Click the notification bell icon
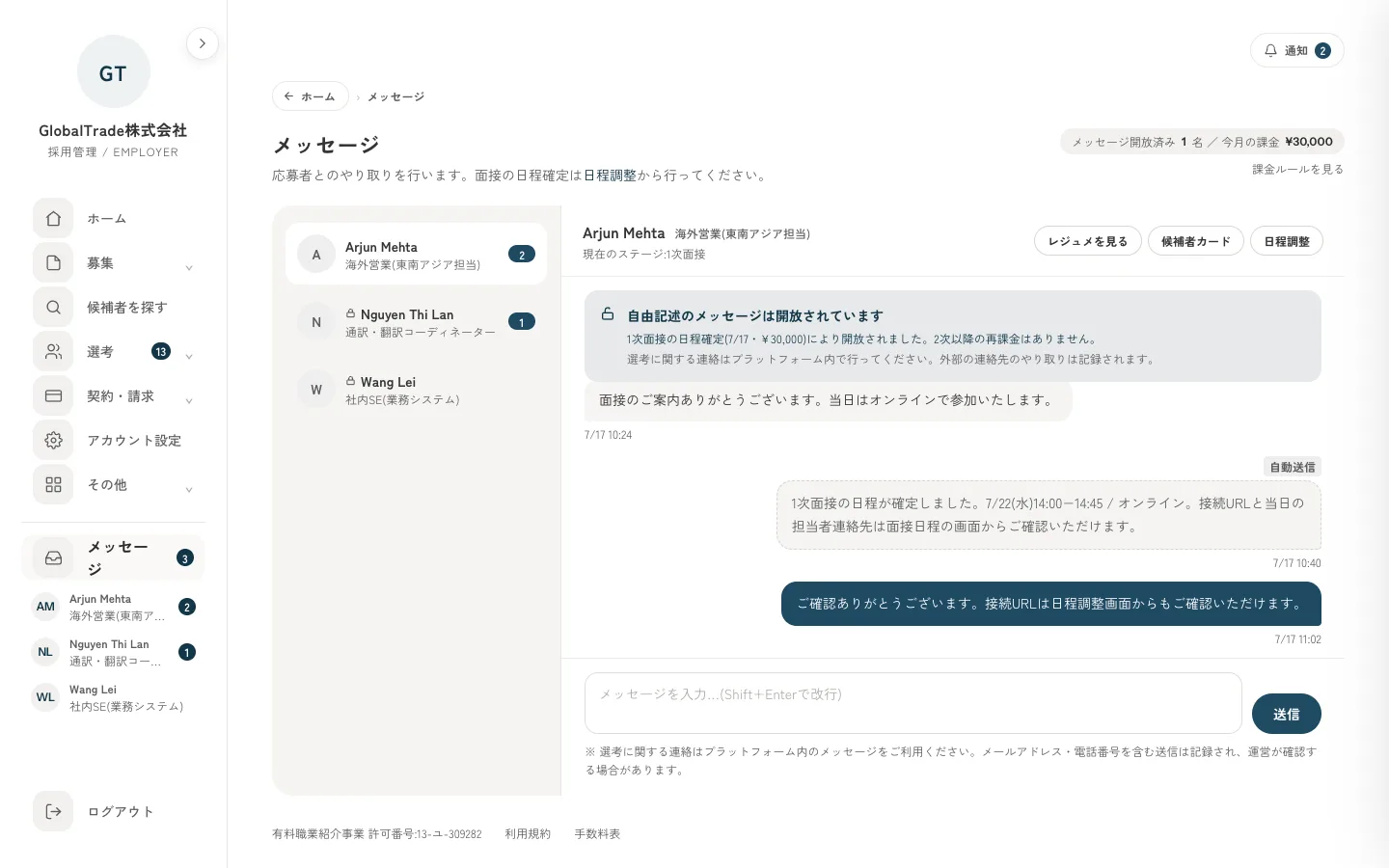1389x868 pixels. pos(1270,50)
